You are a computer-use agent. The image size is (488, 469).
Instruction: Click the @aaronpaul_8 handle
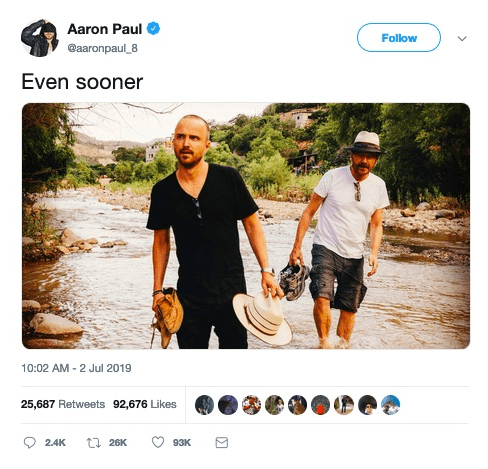[102, 48]
